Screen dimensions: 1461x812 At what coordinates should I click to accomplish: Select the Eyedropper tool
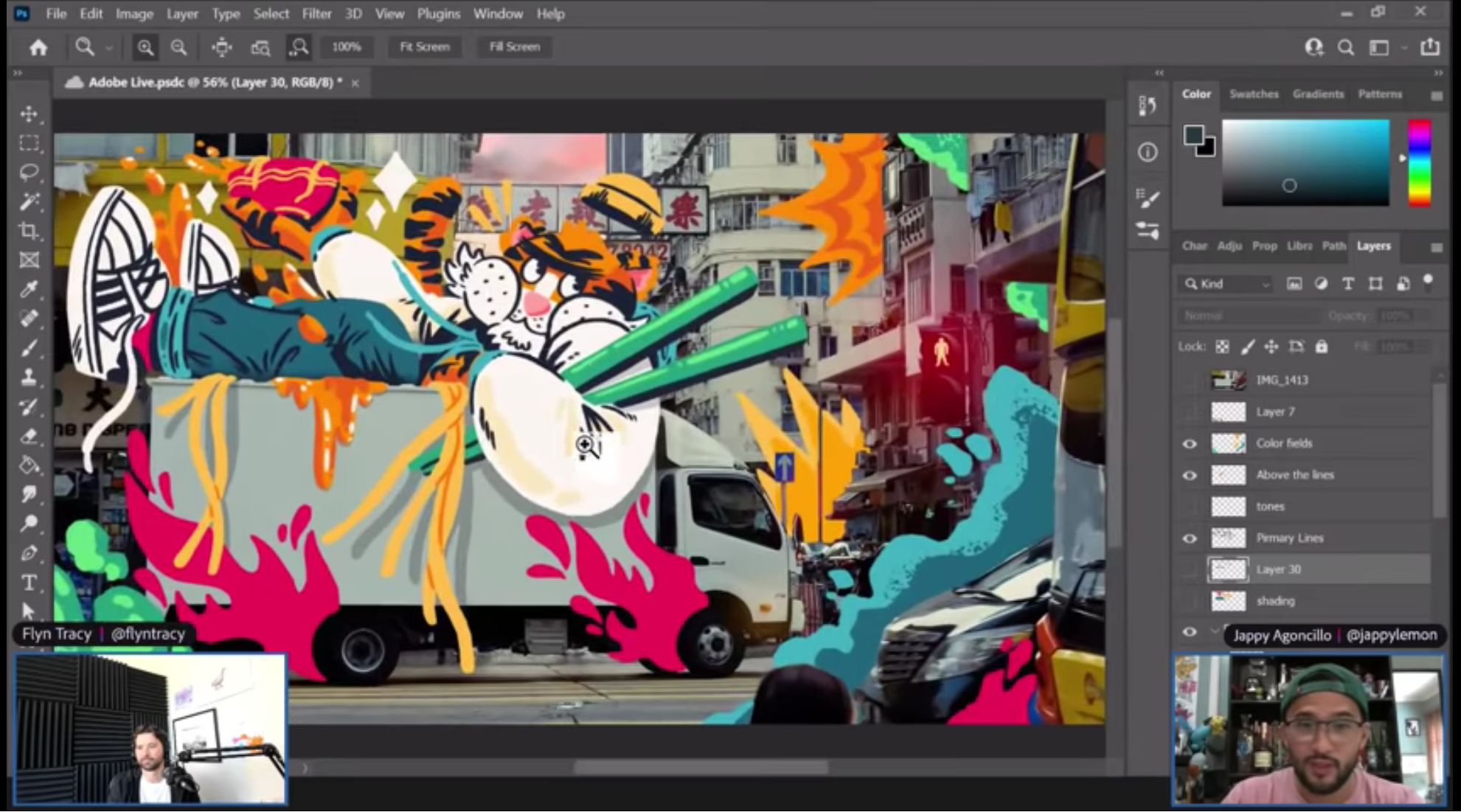click(x=29, y=289)
